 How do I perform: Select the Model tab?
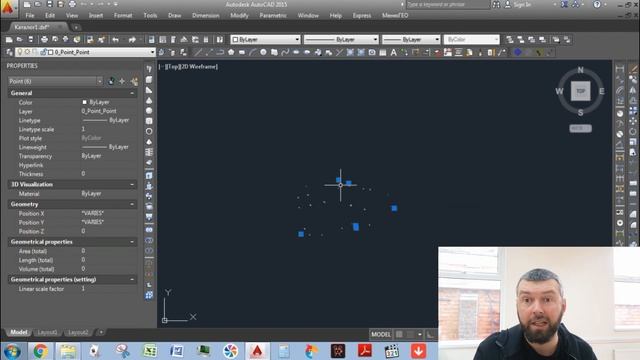point(18,333)
